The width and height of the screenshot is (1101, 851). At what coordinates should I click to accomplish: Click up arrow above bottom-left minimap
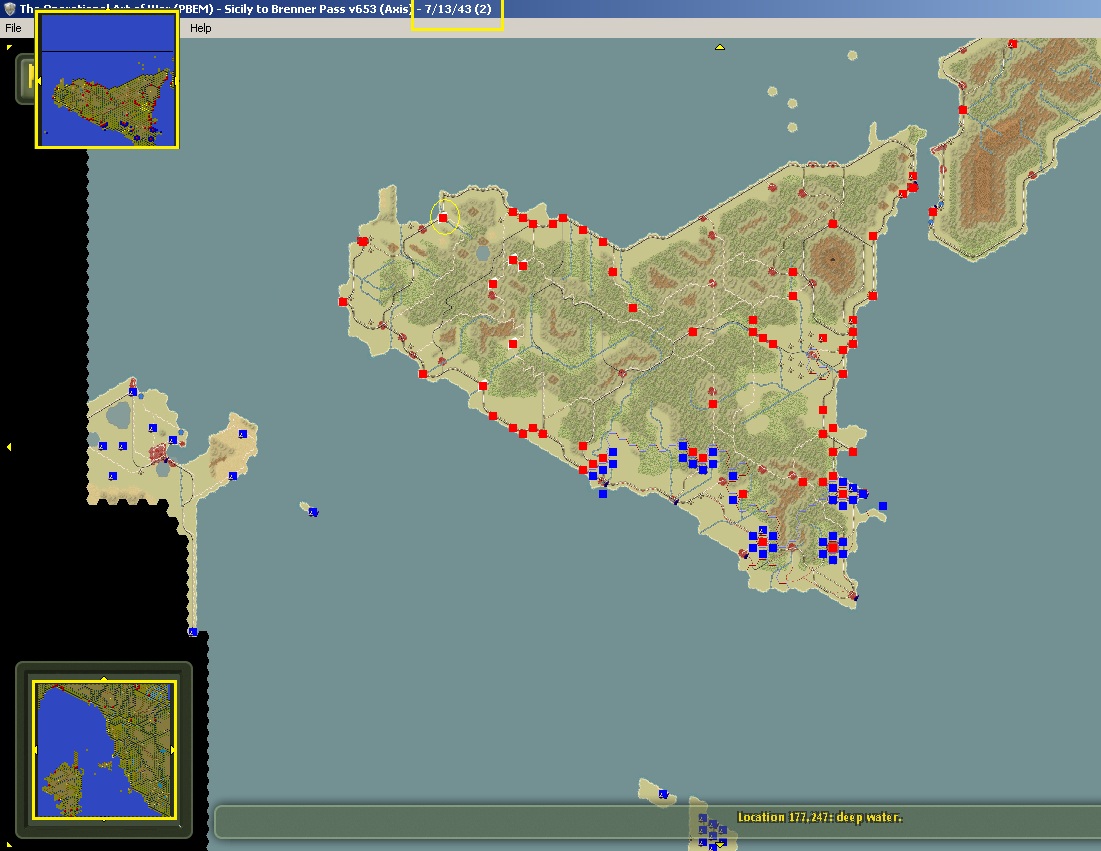[x=104, y=678]
